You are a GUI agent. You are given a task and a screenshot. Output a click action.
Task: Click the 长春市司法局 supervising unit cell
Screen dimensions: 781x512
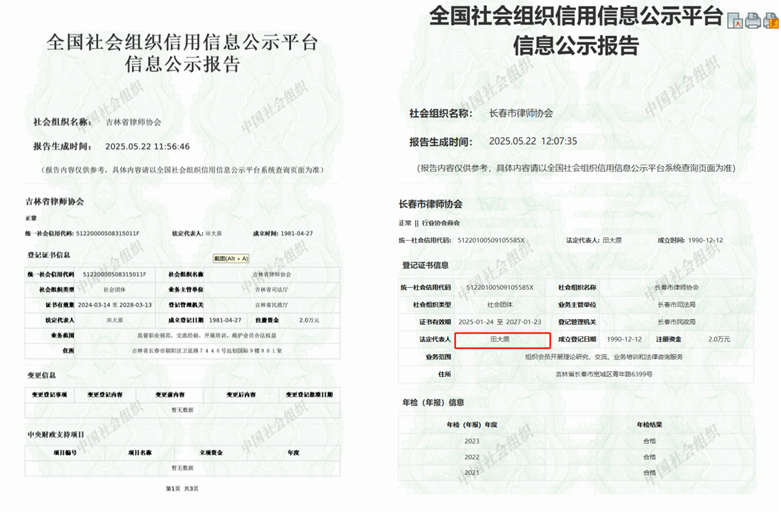675,305
